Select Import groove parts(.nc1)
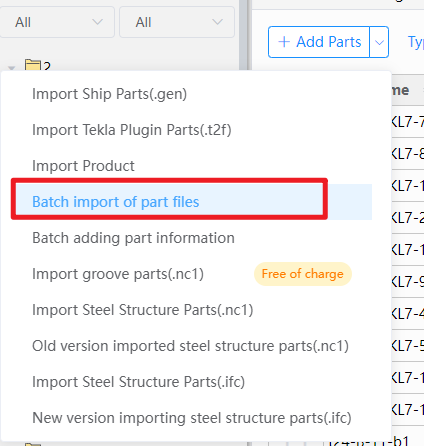 [118, 274]
